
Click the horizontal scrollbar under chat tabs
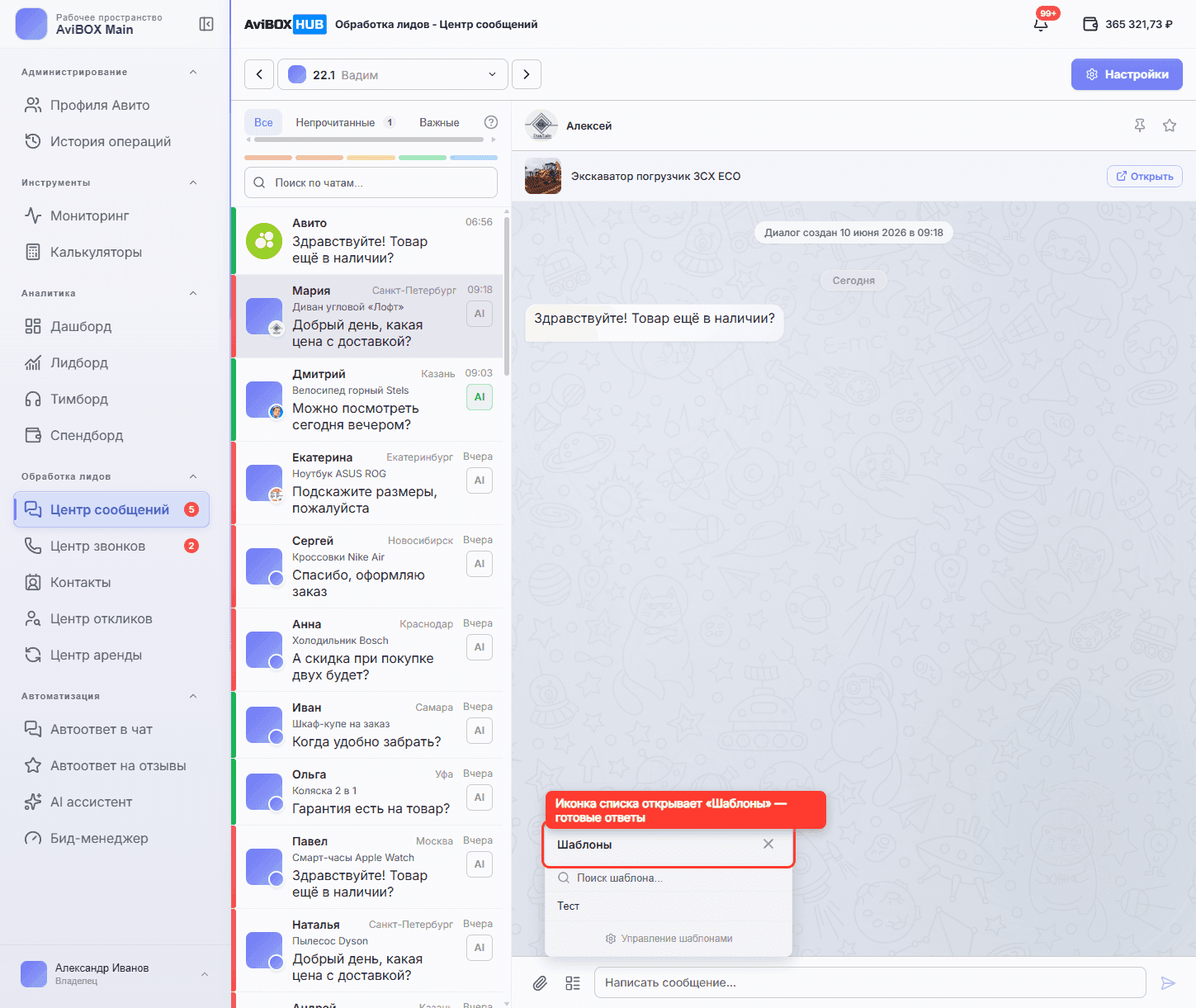(370, 140)
